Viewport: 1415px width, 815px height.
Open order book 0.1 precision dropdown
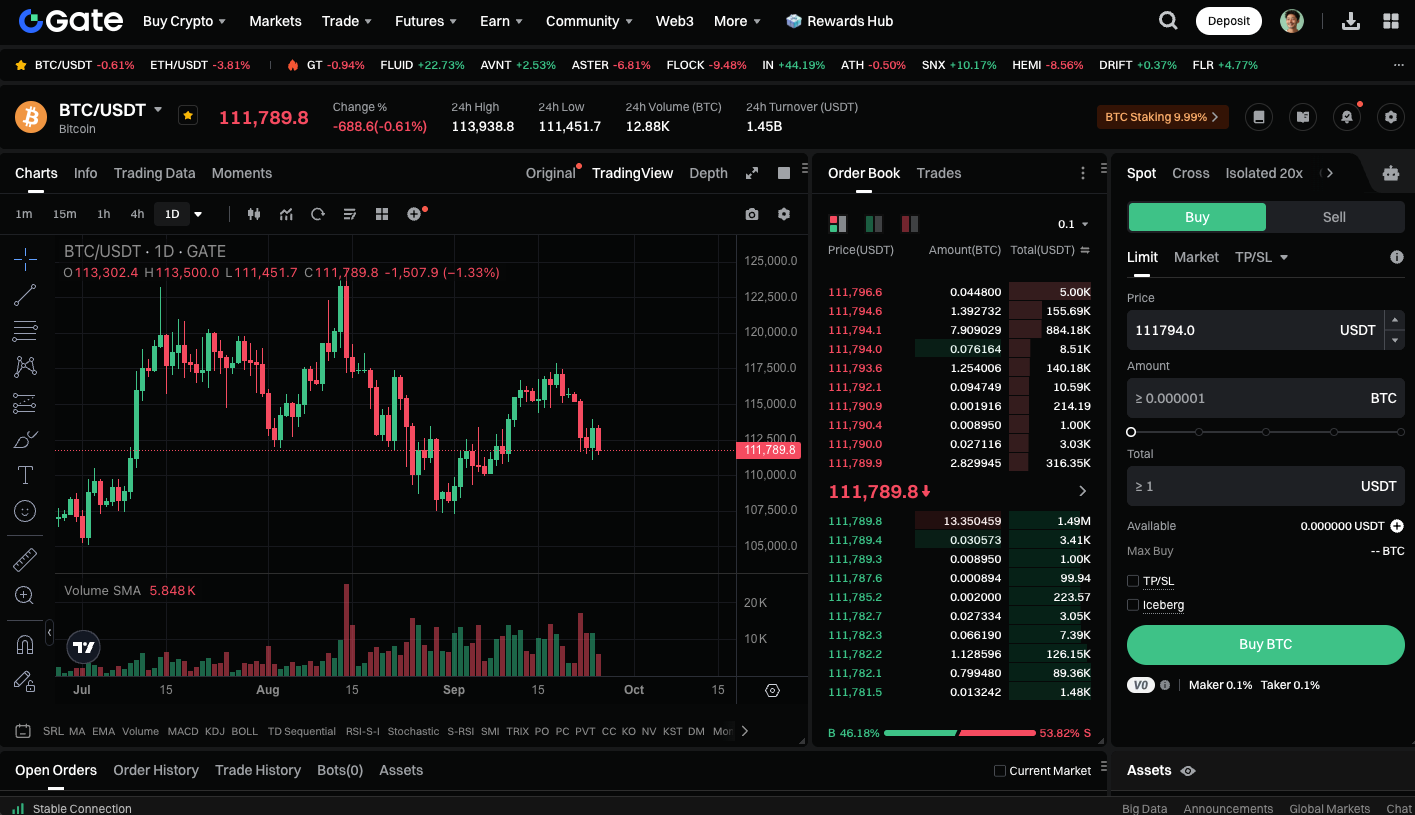click(1073, 224)
